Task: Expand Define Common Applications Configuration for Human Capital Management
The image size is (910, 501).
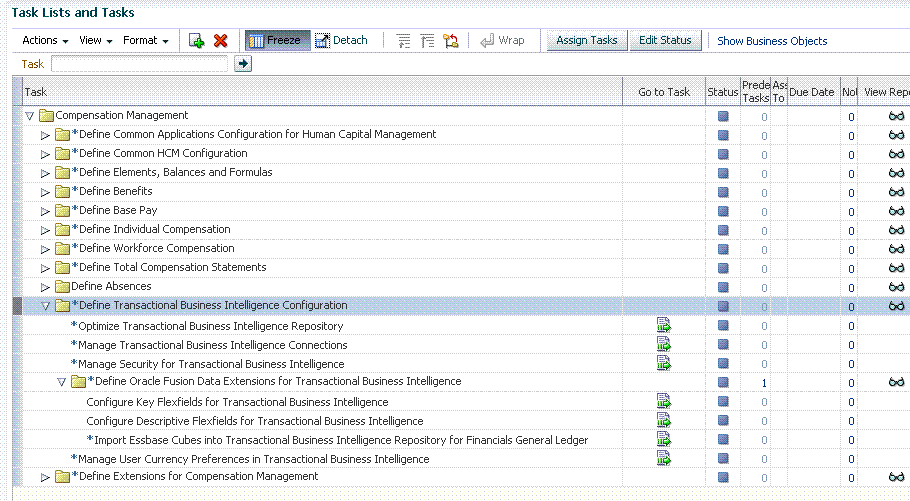Action: pyautogui.click(x=45, y=135)
